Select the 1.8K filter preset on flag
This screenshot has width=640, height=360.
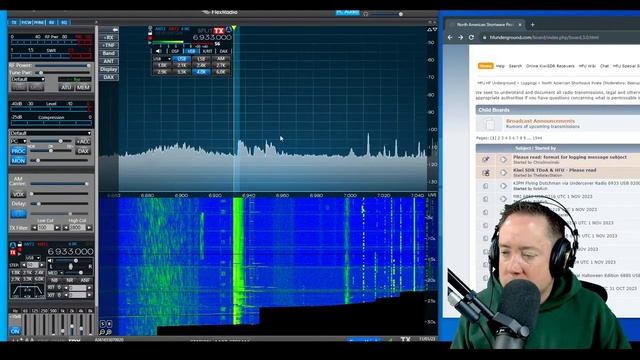[x=162, y=65]
